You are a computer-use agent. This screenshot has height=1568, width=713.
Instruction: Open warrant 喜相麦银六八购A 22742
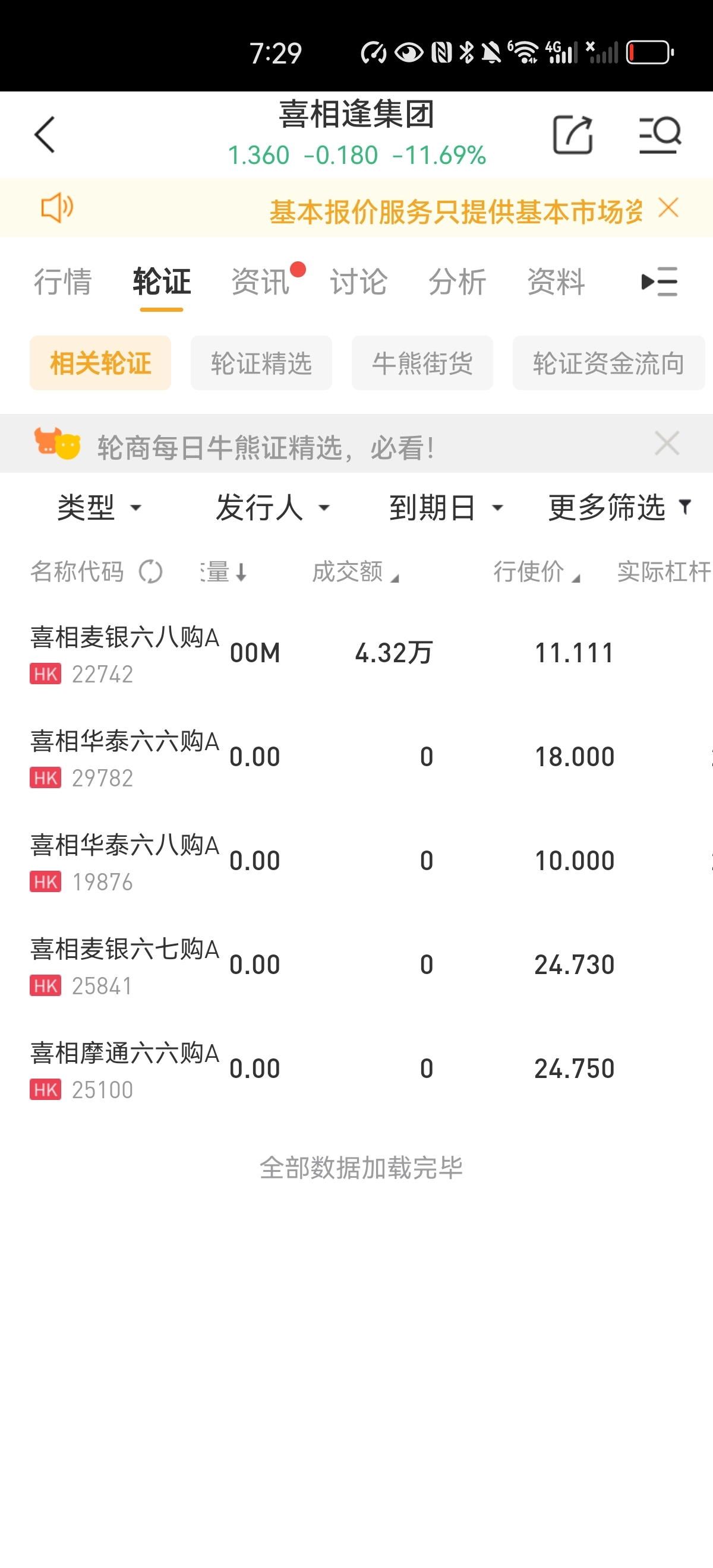[x=124, y=654]
